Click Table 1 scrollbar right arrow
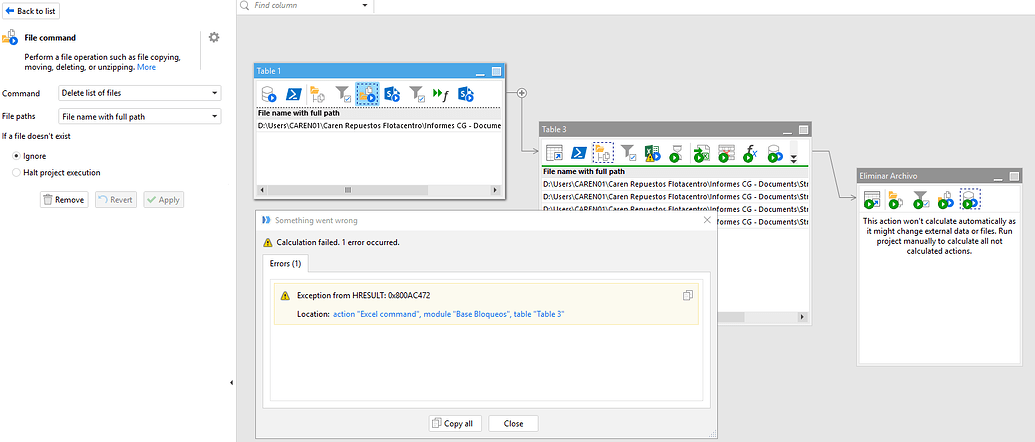This screenshot has height=442, width=1035. [496, 190]
